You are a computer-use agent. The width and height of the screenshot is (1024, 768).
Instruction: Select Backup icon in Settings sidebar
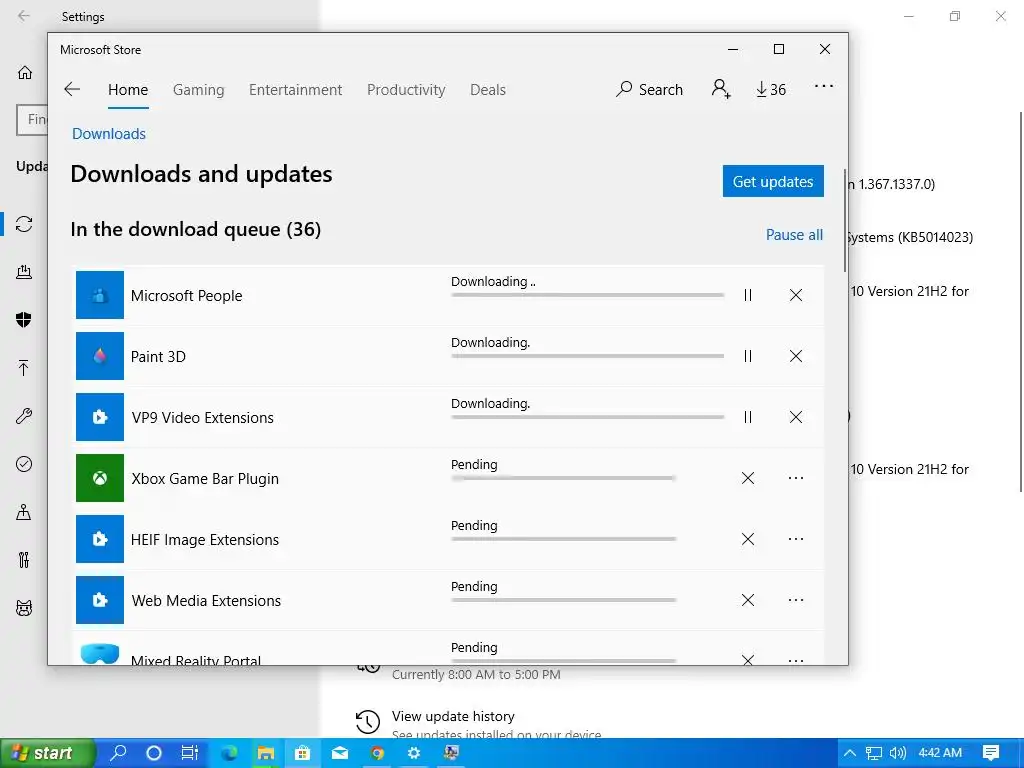tap(24, 368)
